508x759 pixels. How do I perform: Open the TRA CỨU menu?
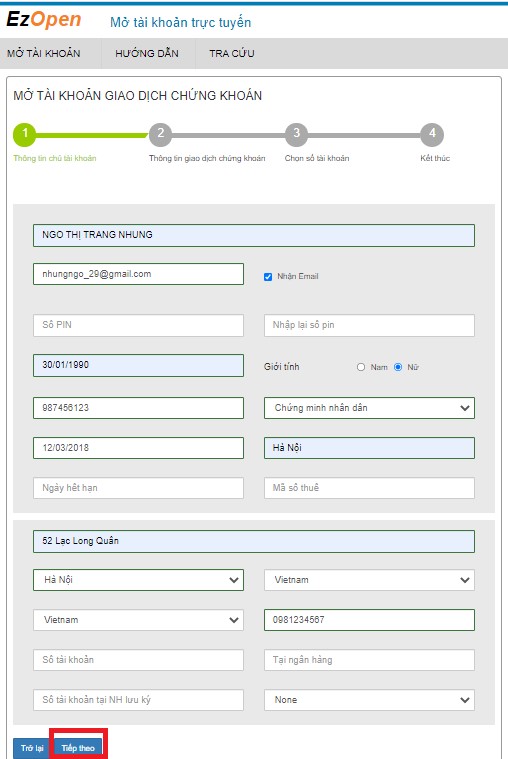click(x=231, y=53)
